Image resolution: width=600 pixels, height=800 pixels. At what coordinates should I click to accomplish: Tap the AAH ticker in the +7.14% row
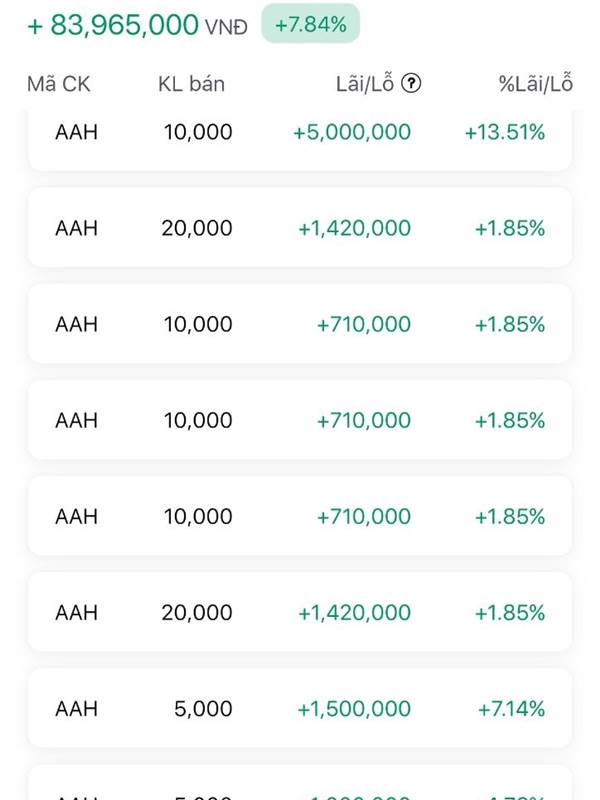[x=76, y=709]
